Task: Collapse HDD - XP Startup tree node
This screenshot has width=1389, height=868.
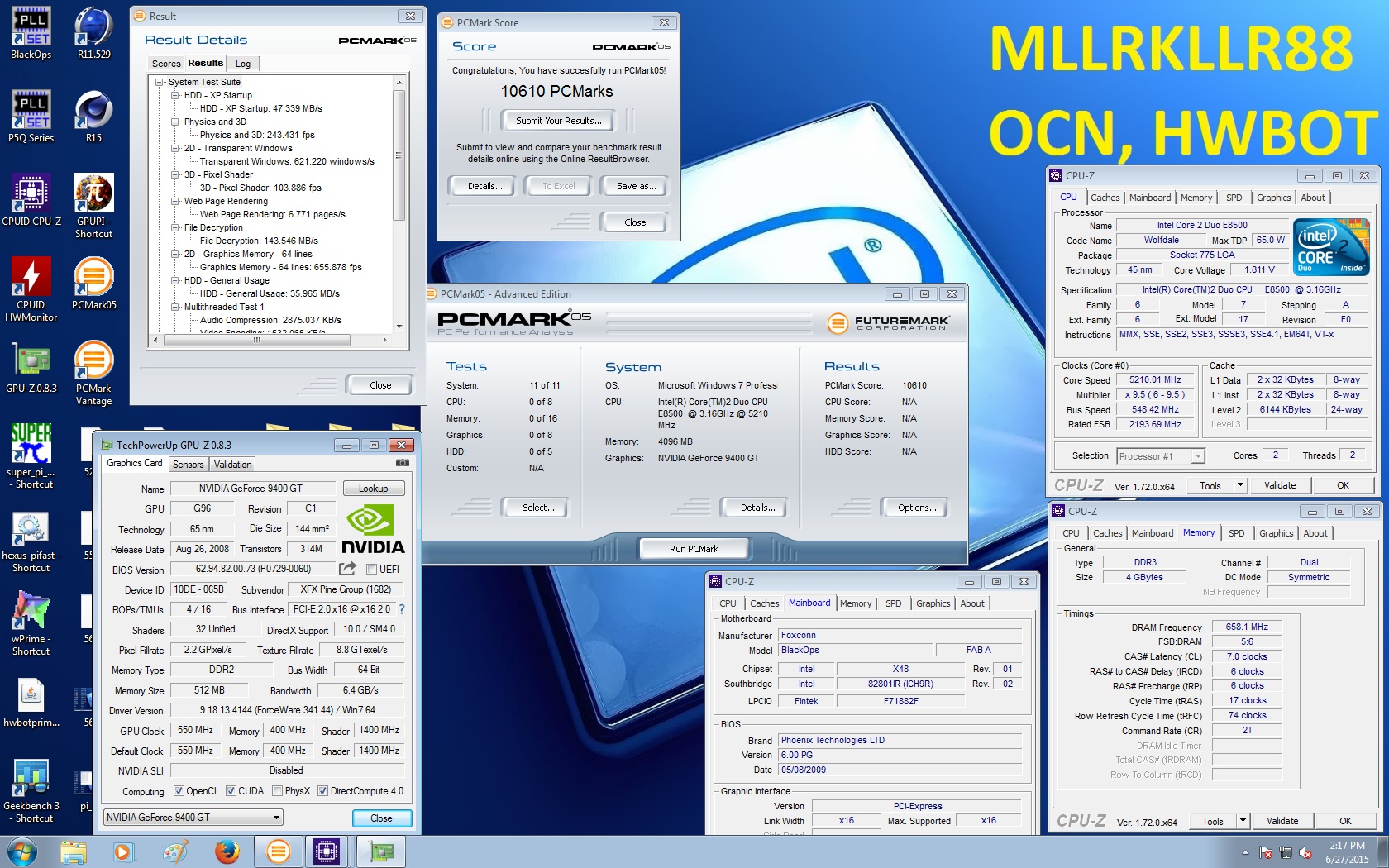Action: point(175,95)
